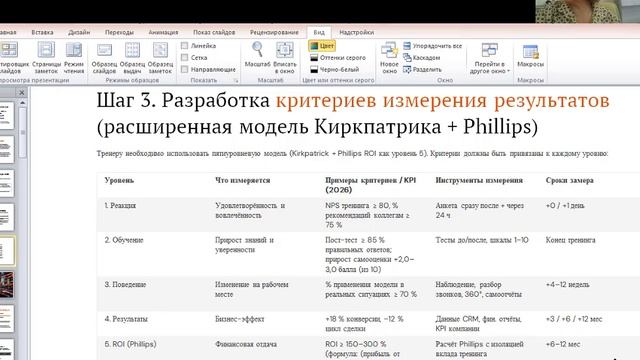Open the Надстройки (Add-ins) tab
The image size is (640, 360).
(x=356, y=32)
